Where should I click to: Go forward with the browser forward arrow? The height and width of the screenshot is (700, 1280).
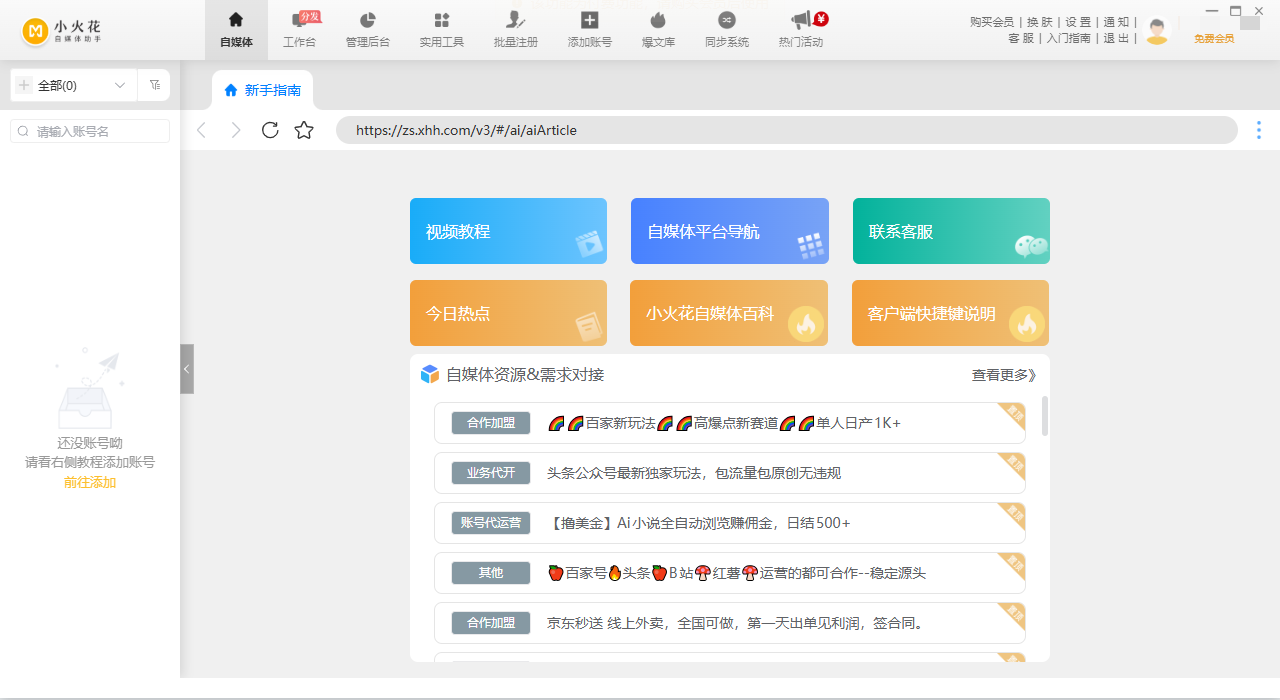236,130
